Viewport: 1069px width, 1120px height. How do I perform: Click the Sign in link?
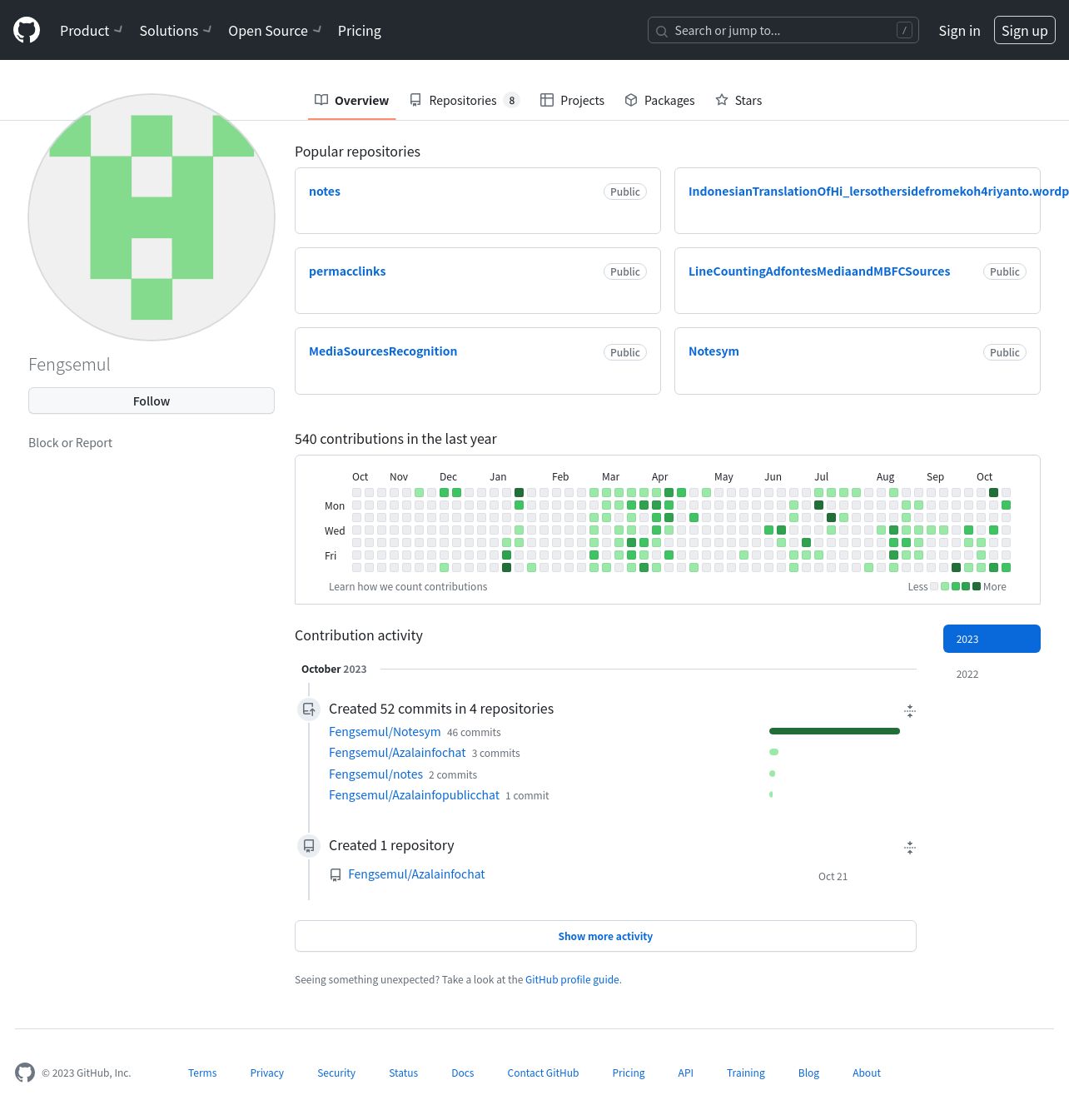click(x=959, y=31)
